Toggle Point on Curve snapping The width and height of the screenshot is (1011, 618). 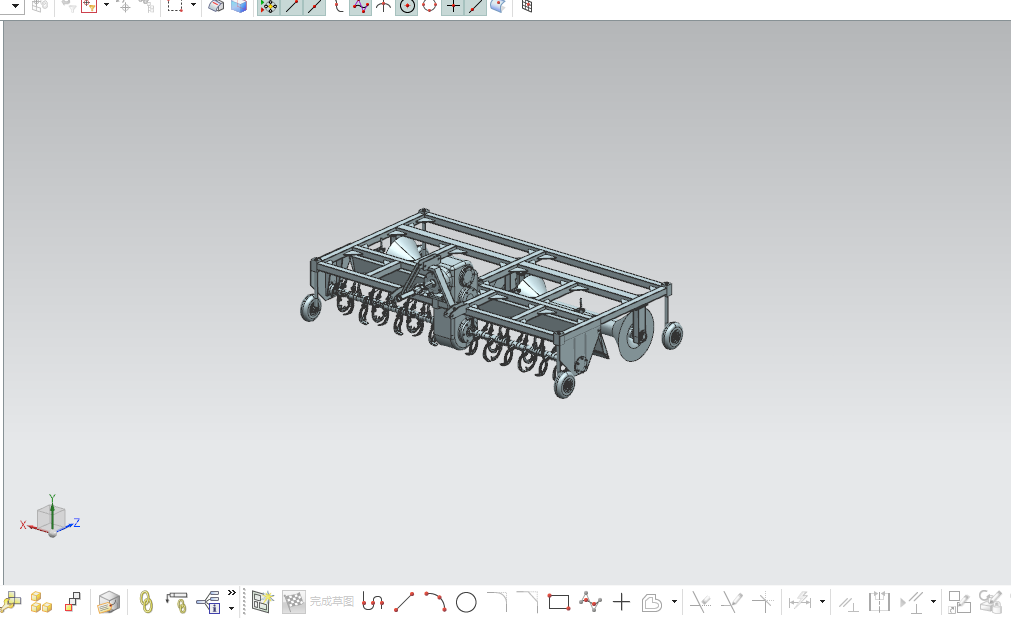pos(475,6)
